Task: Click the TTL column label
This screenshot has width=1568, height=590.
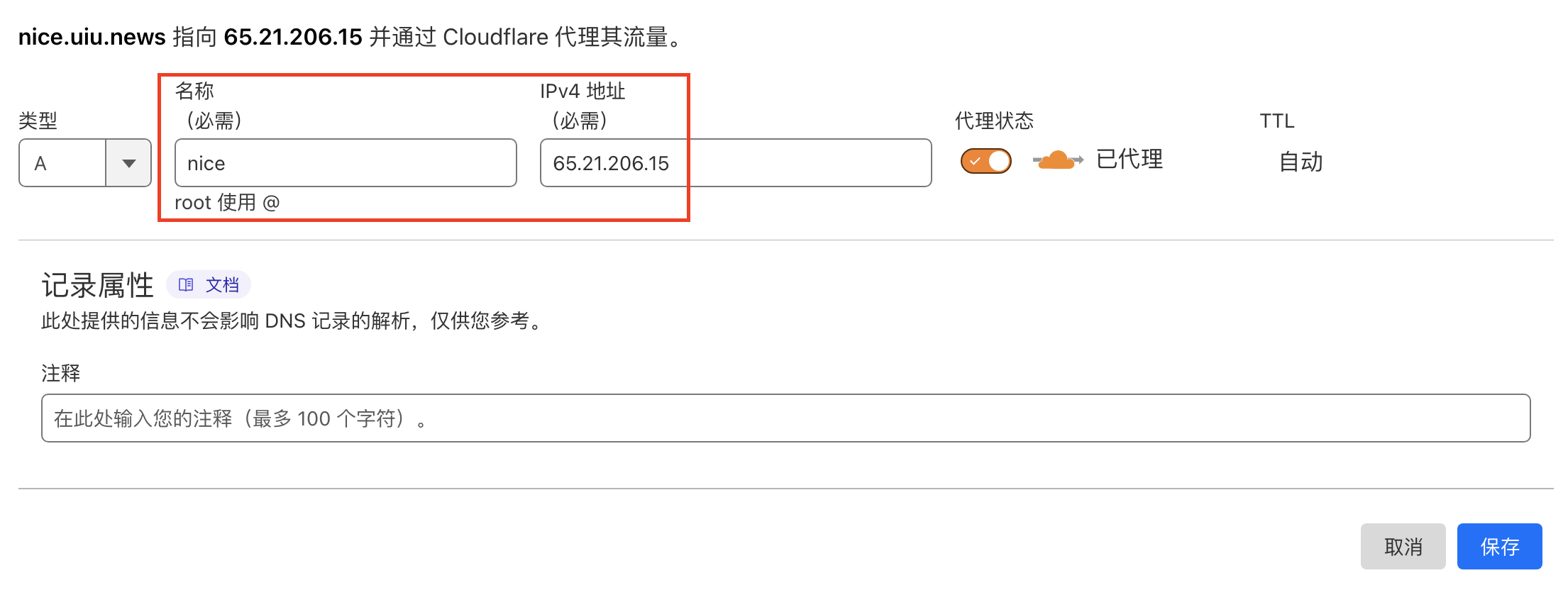Action: click(x=1277, y=121)
